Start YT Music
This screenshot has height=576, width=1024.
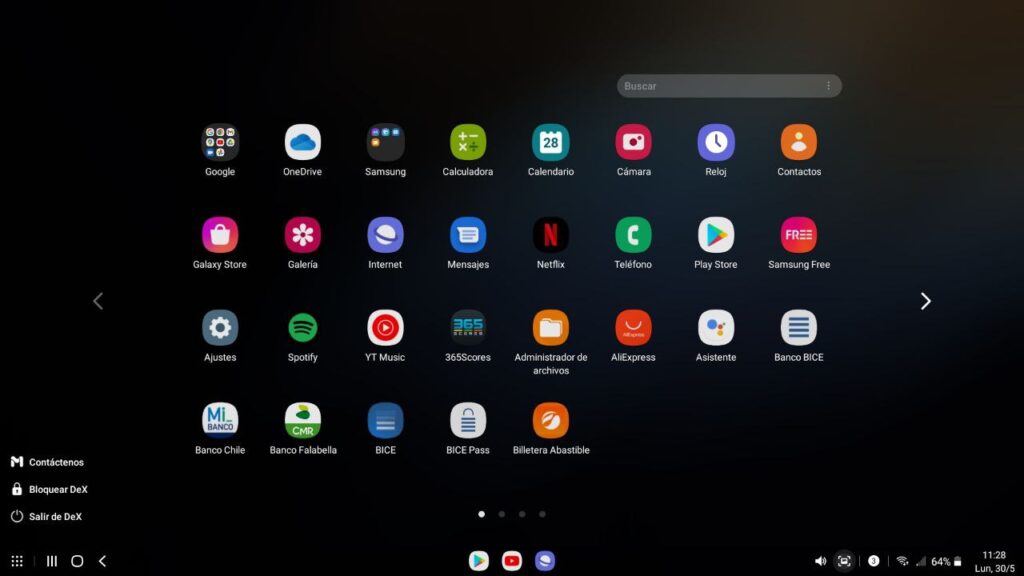tap(384, 329)
